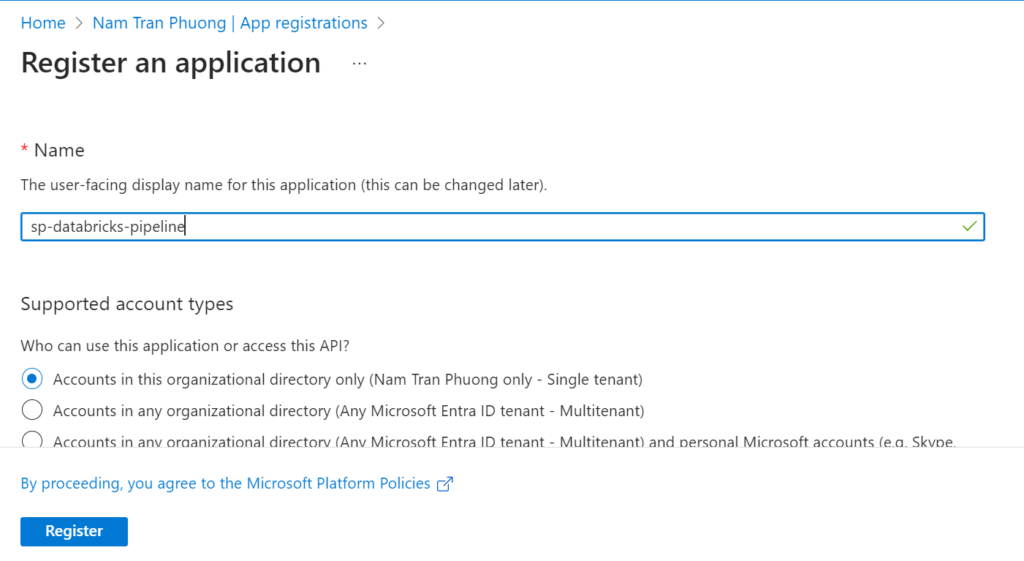Screen dimensions: 1024x561
Task: Click the breadcrumb chevron after Home
Action: click(78, 23)
